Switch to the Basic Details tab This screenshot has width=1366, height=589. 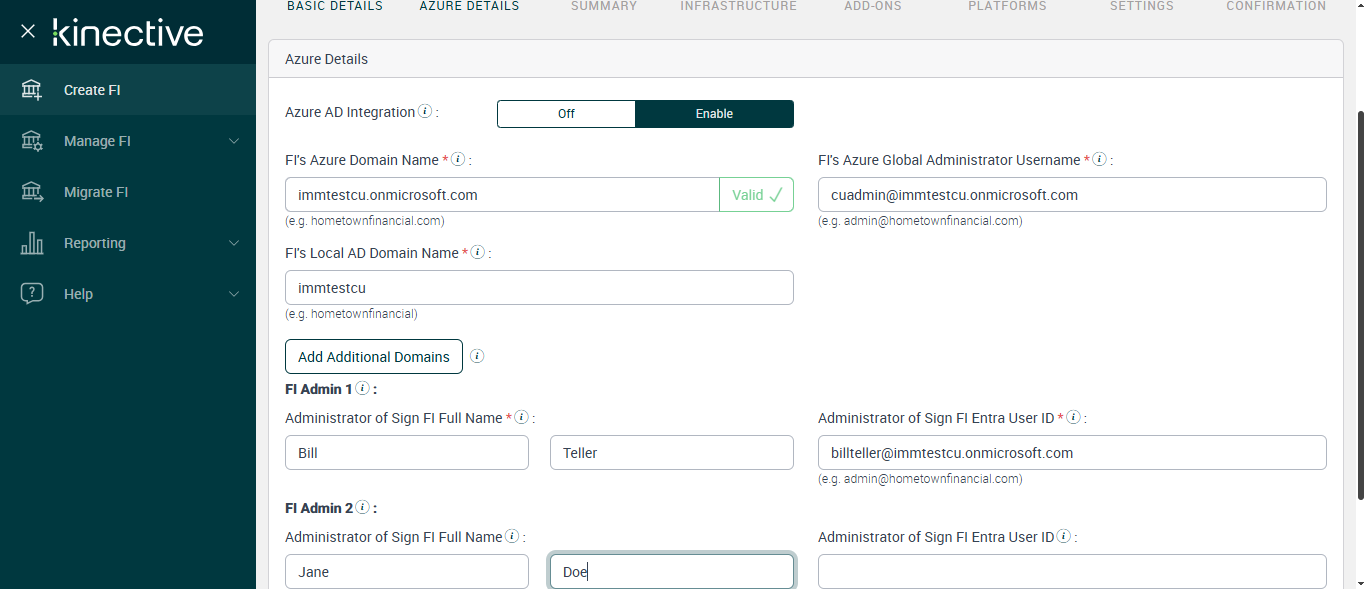[x=334, y=6]
